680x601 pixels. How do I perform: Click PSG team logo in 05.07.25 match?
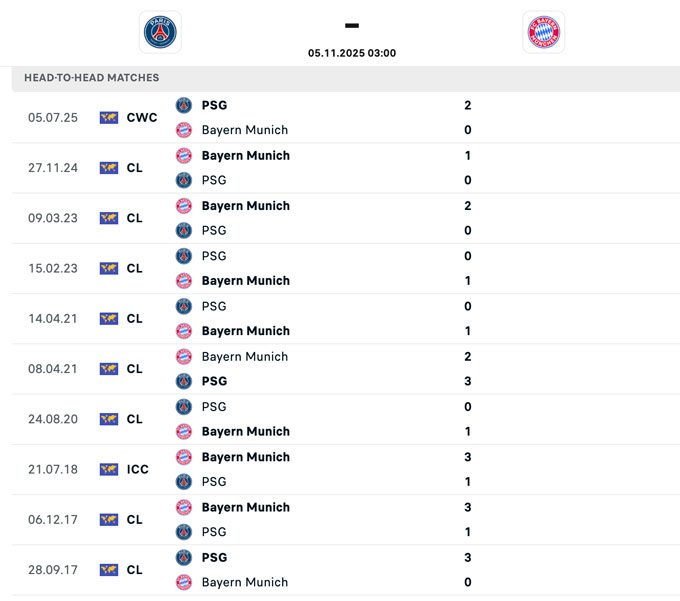184,105
